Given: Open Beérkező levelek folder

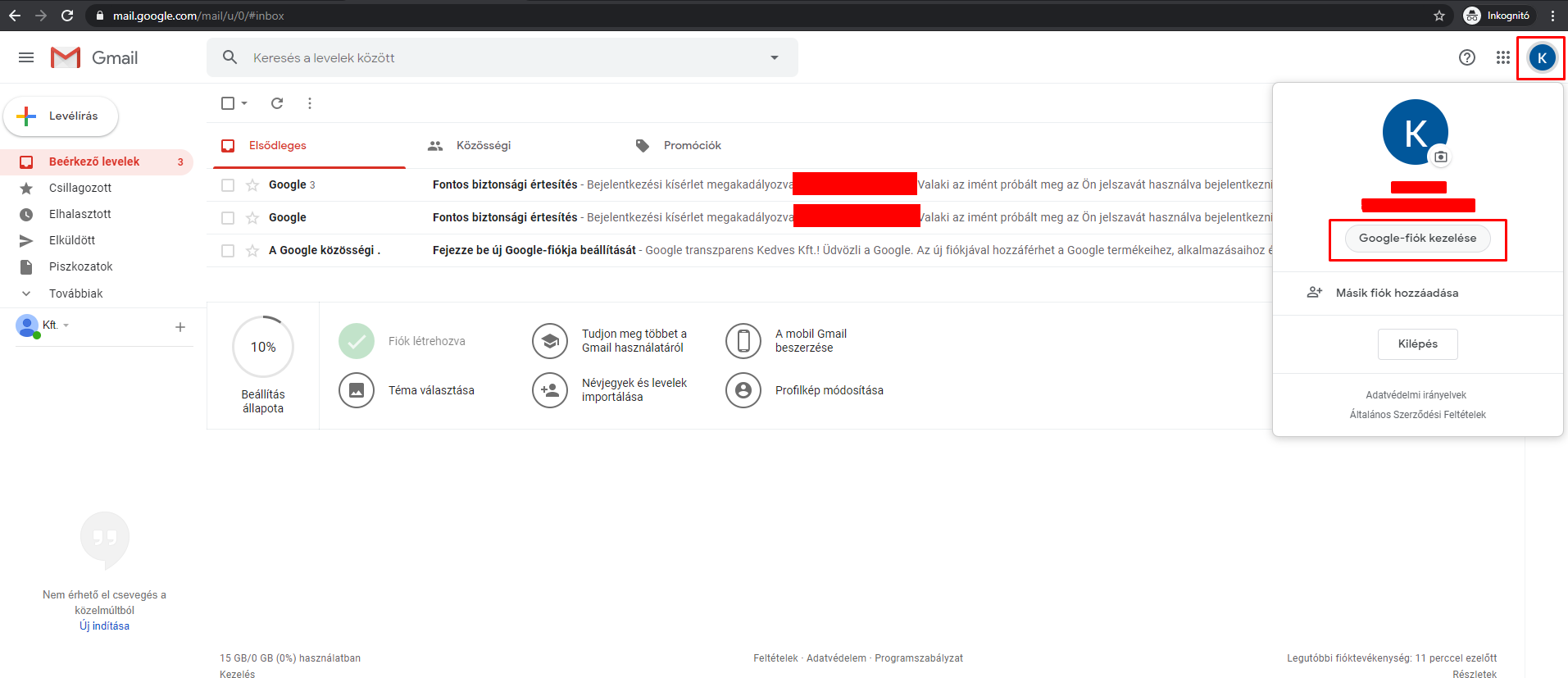Looking at the screenshot, I should click(97, 162).
